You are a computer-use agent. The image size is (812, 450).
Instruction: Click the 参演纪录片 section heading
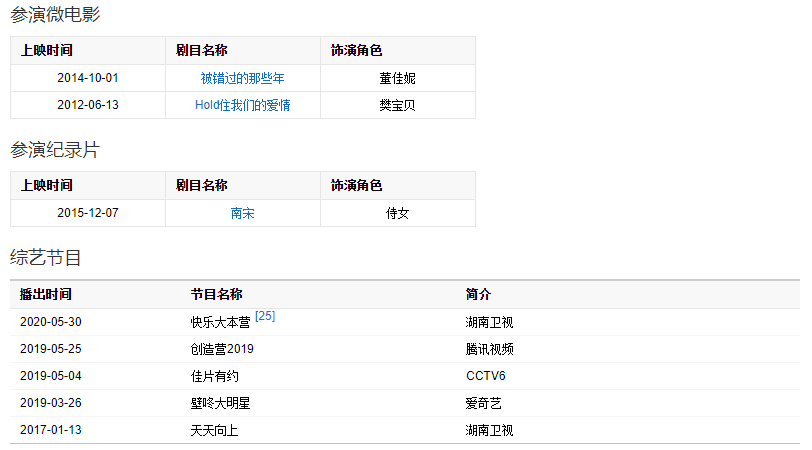pyautogui.click(x=55, y=150)
